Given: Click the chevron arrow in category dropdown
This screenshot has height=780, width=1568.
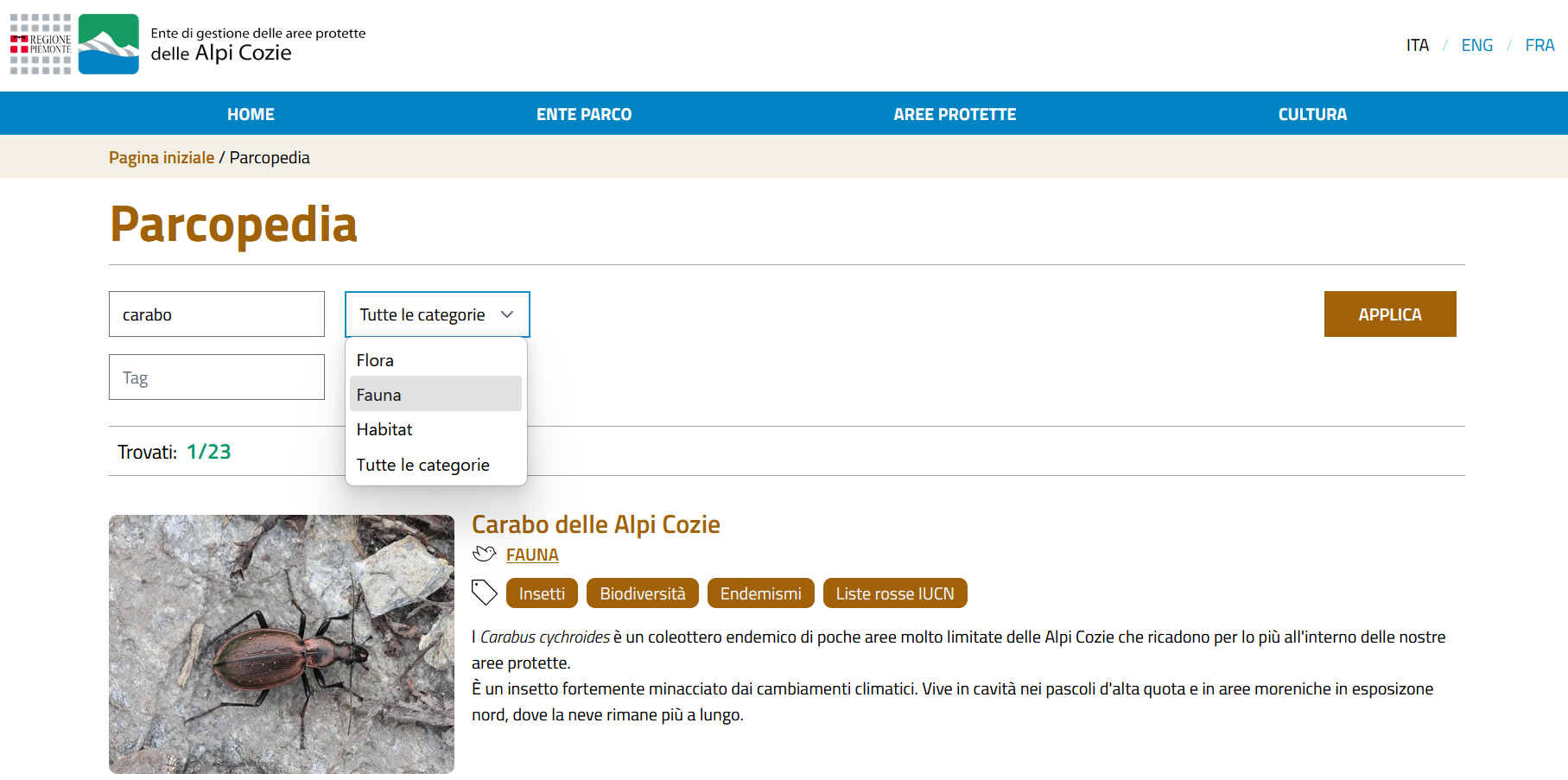Looking at the screenshot, I should [507, 314].
